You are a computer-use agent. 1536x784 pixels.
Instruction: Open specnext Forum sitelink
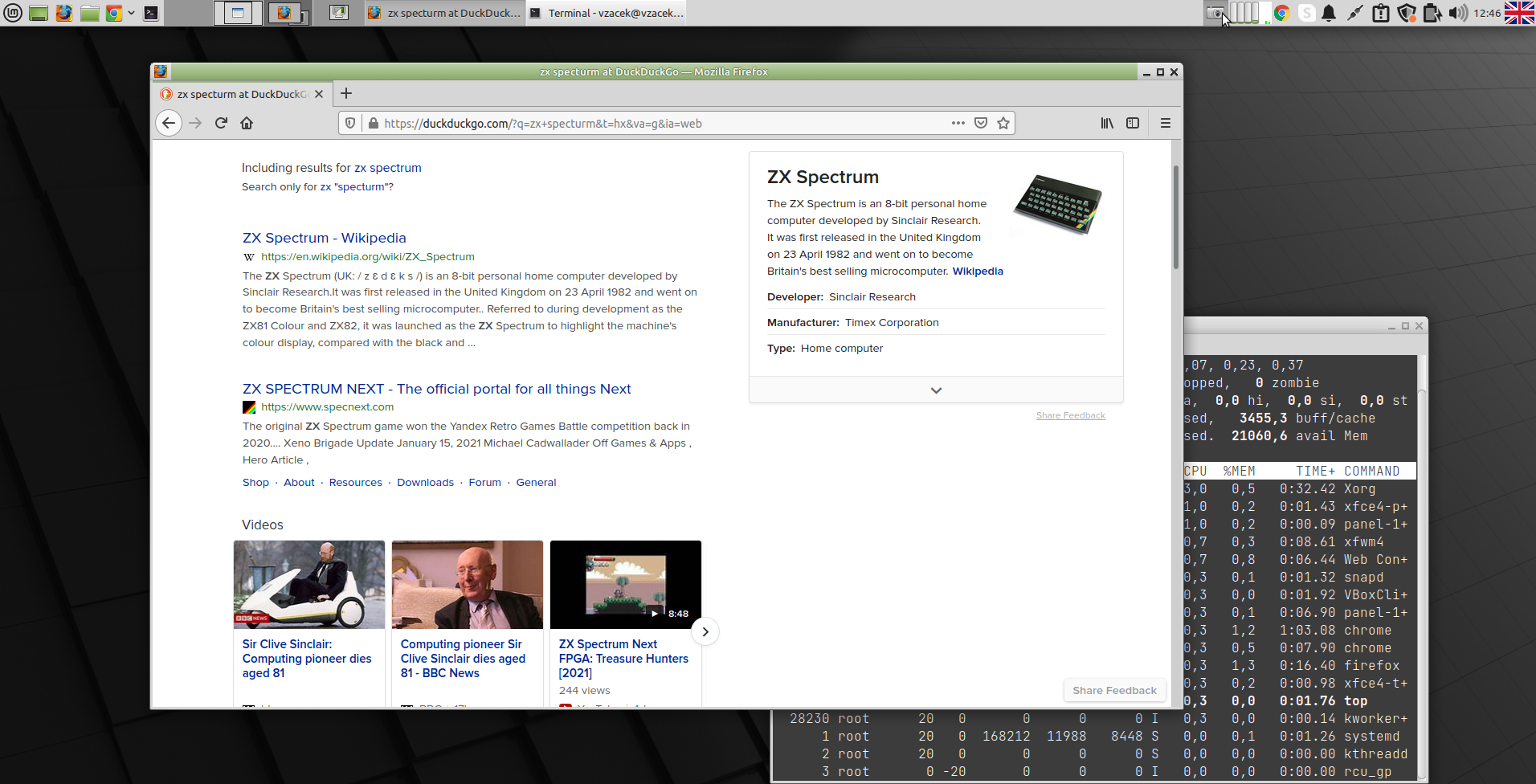[484, 483]
